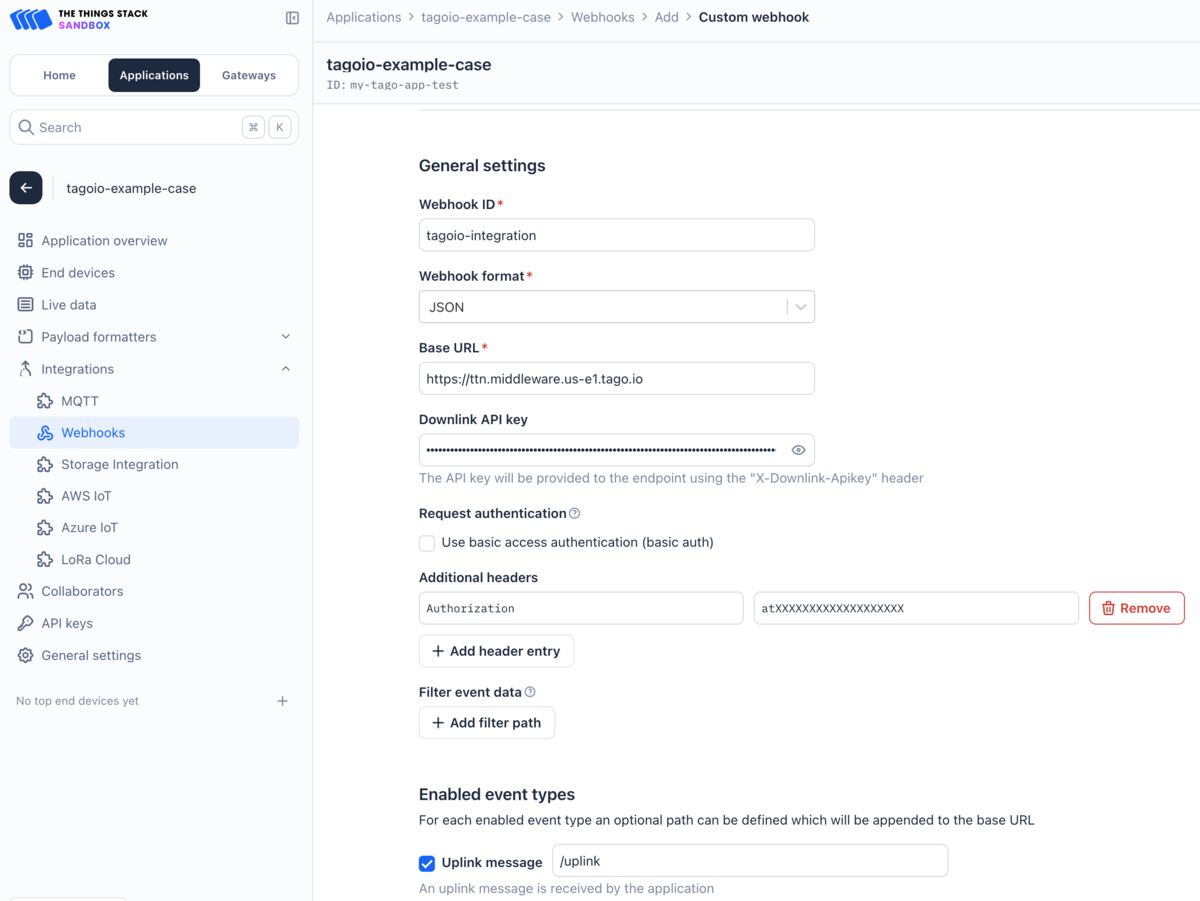The height and width of the screenshot is (901, 1200).
Task: Click the End devices chip icon
Action: coord(26,272)
